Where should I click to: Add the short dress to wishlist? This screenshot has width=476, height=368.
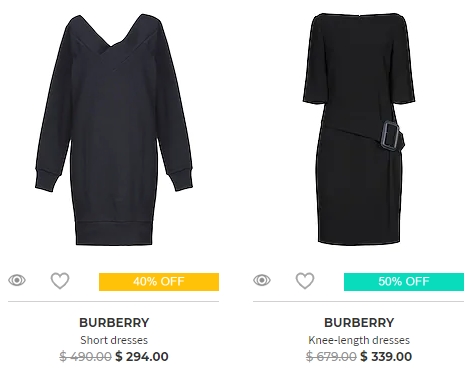pos(60,281)
